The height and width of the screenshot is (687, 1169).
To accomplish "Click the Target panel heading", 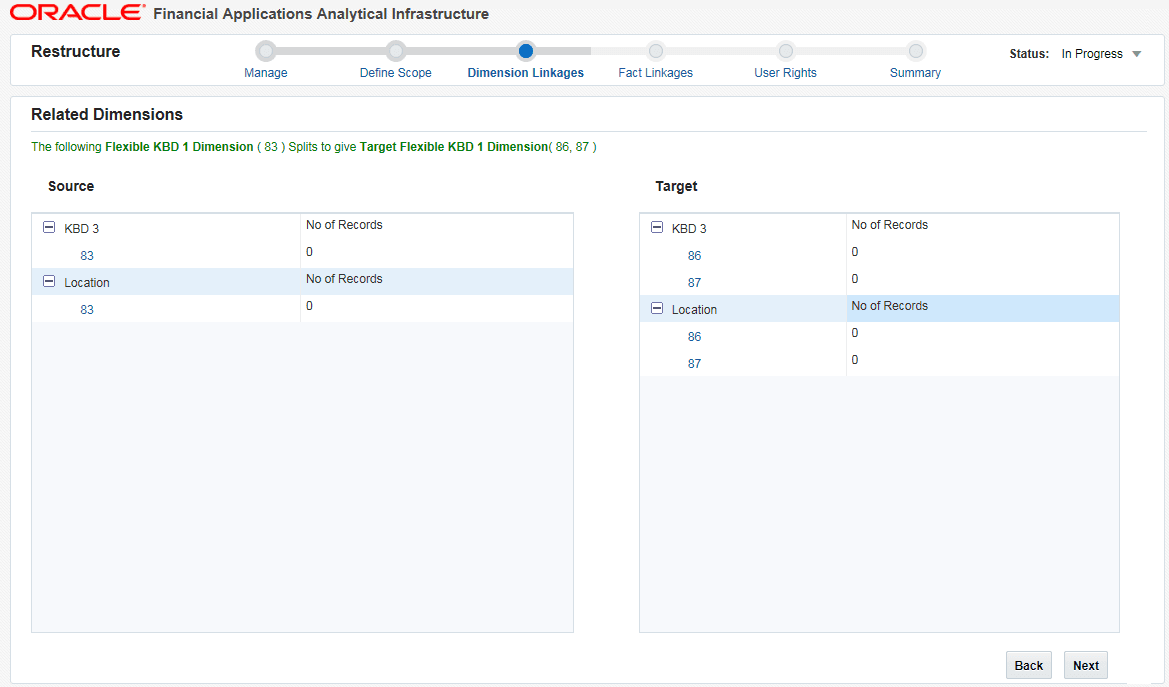I will click(676, 186).
